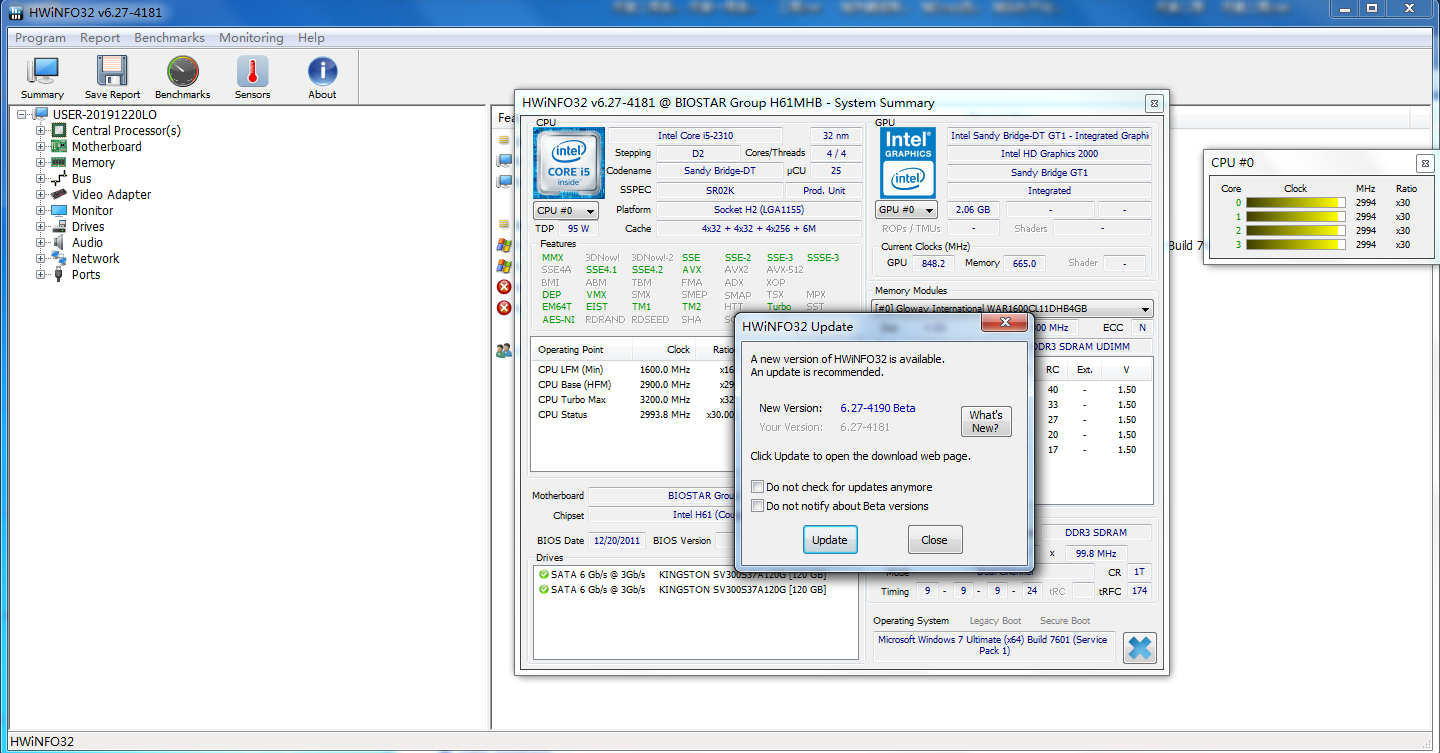Viewport: 1440px width, 753px height.
Task: Open the Program menu
Action: tap(40, 38)
